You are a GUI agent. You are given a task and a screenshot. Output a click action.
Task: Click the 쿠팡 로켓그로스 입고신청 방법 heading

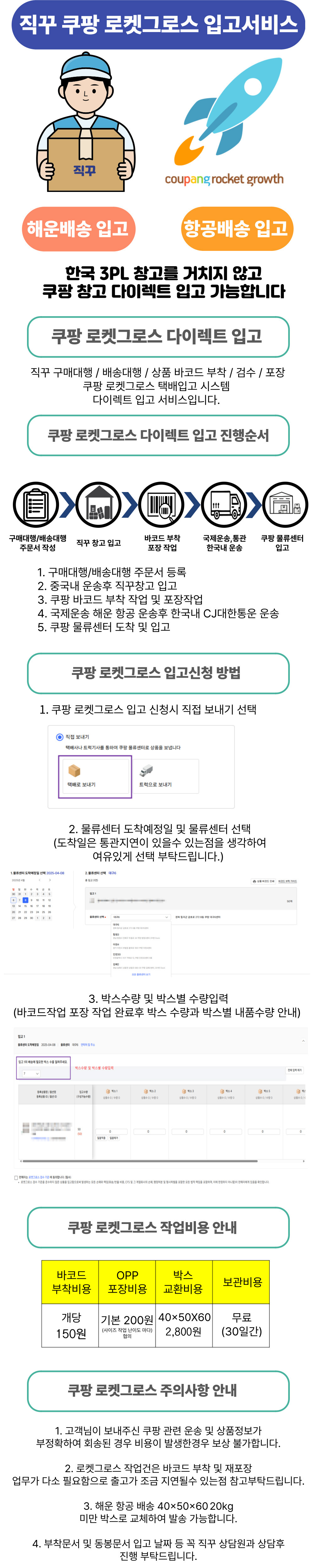tap(158, 673)
